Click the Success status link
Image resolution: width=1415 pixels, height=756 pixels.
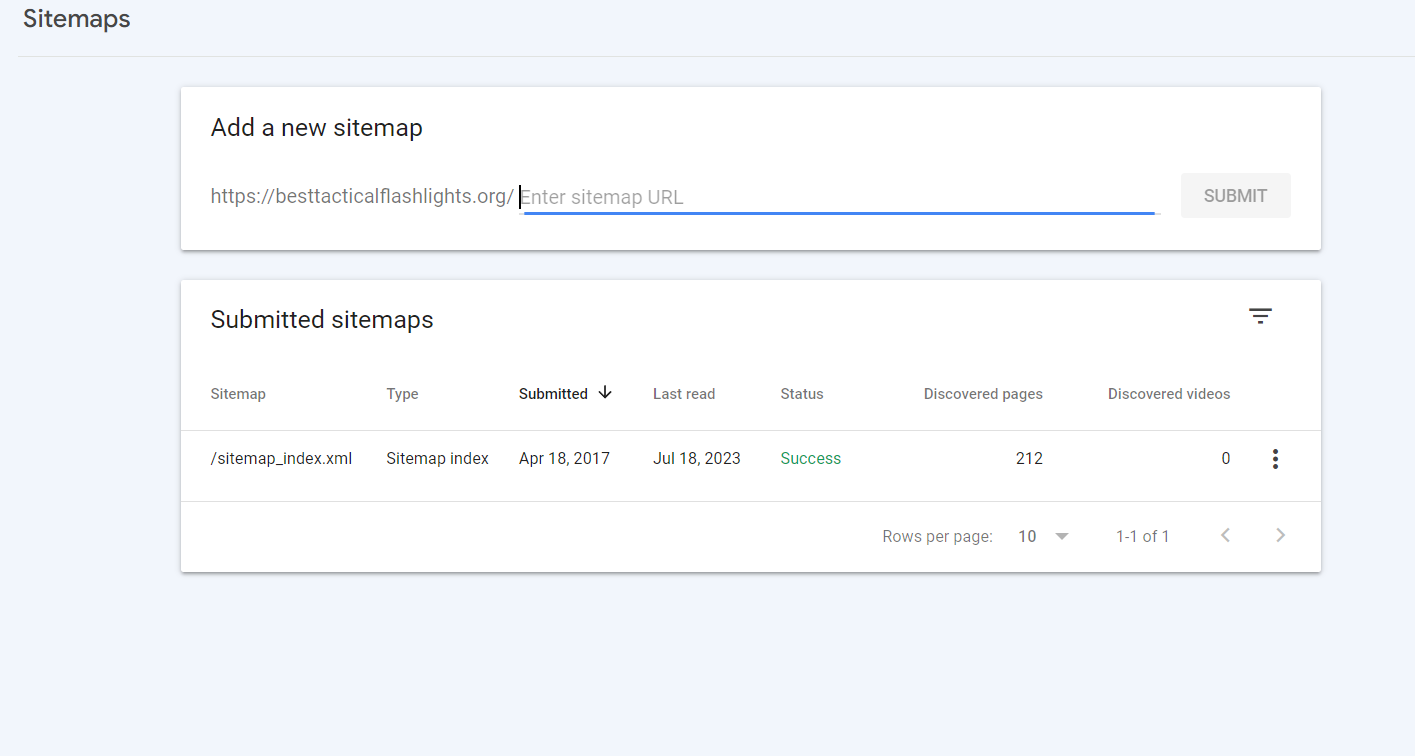(x=810, y=458)
